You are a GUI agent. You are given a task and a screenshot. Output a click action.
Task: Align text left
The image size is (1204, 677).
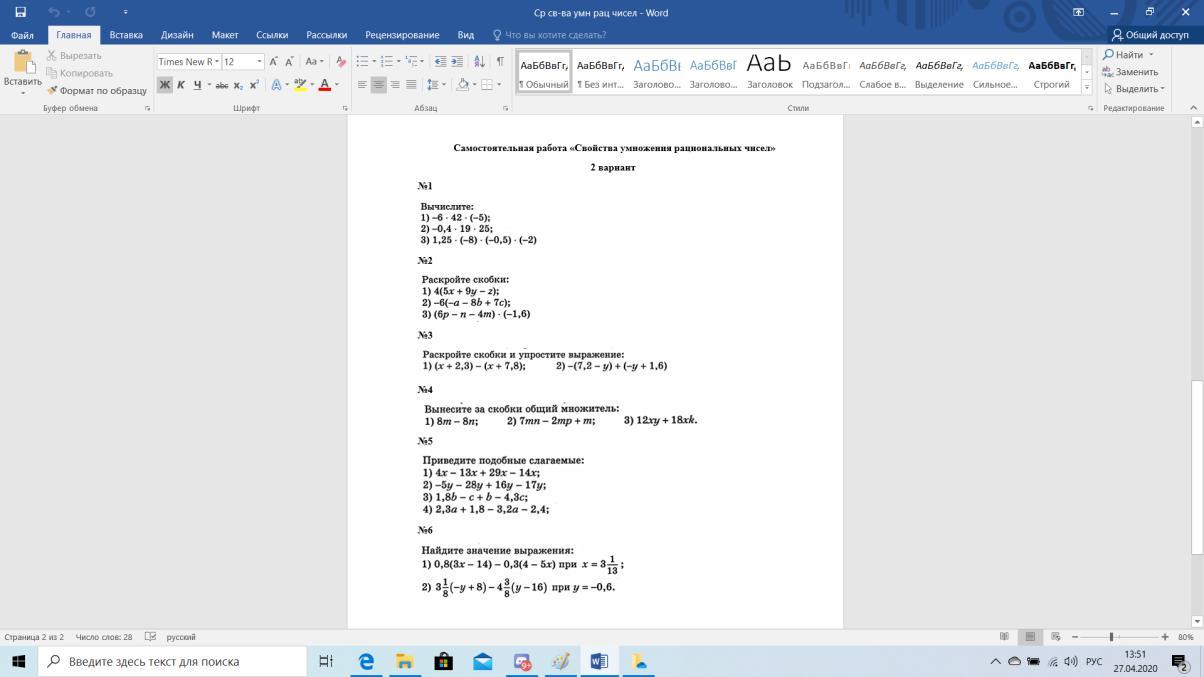(362, 85)
